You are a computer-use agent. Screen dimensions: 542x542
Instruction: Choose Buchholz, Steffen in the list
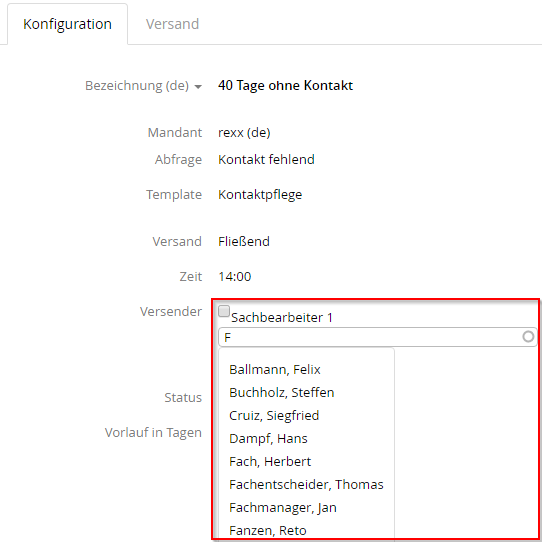[282, 393]
